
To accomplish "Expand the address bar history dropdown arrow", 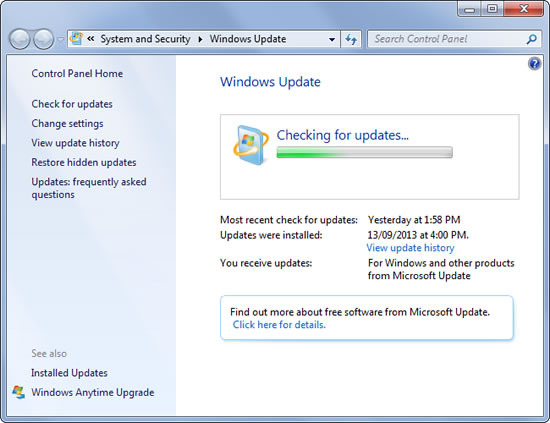I will [332, 39].
